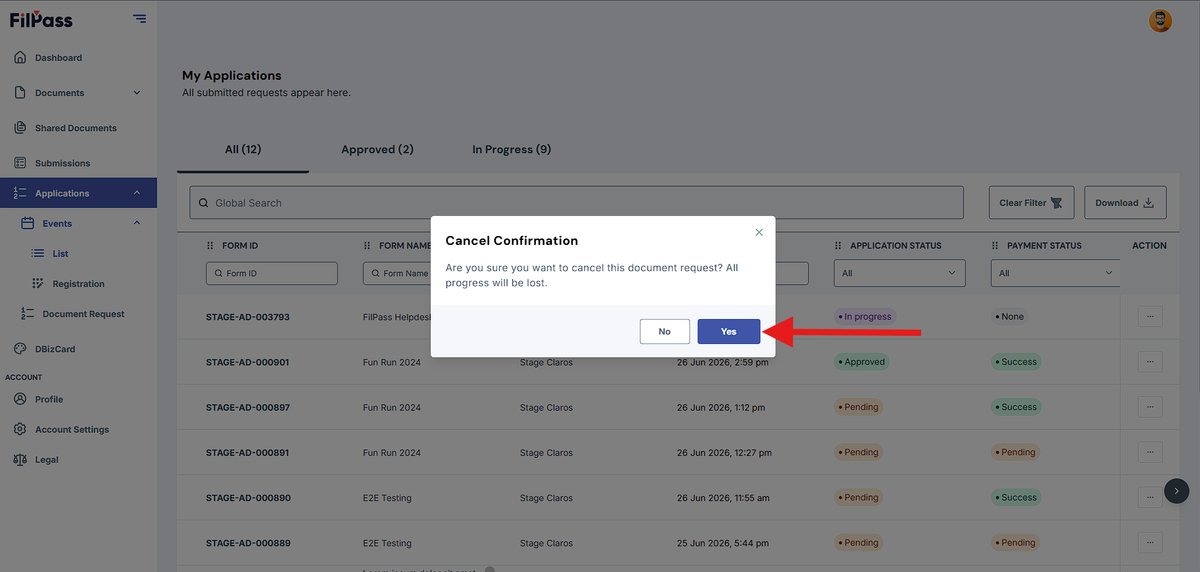Click the STAGE-AD-000890 form ID

point(248,498)
